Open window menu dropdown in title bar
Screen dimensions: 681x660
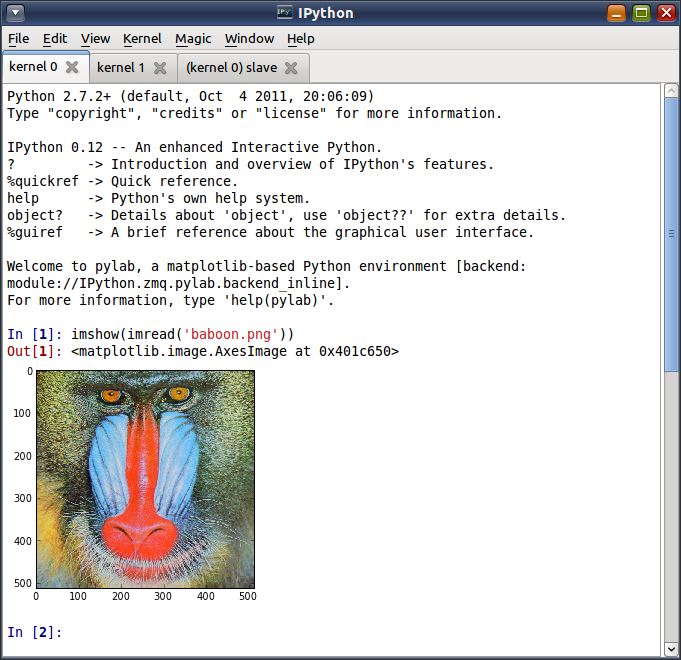(15, 13)
